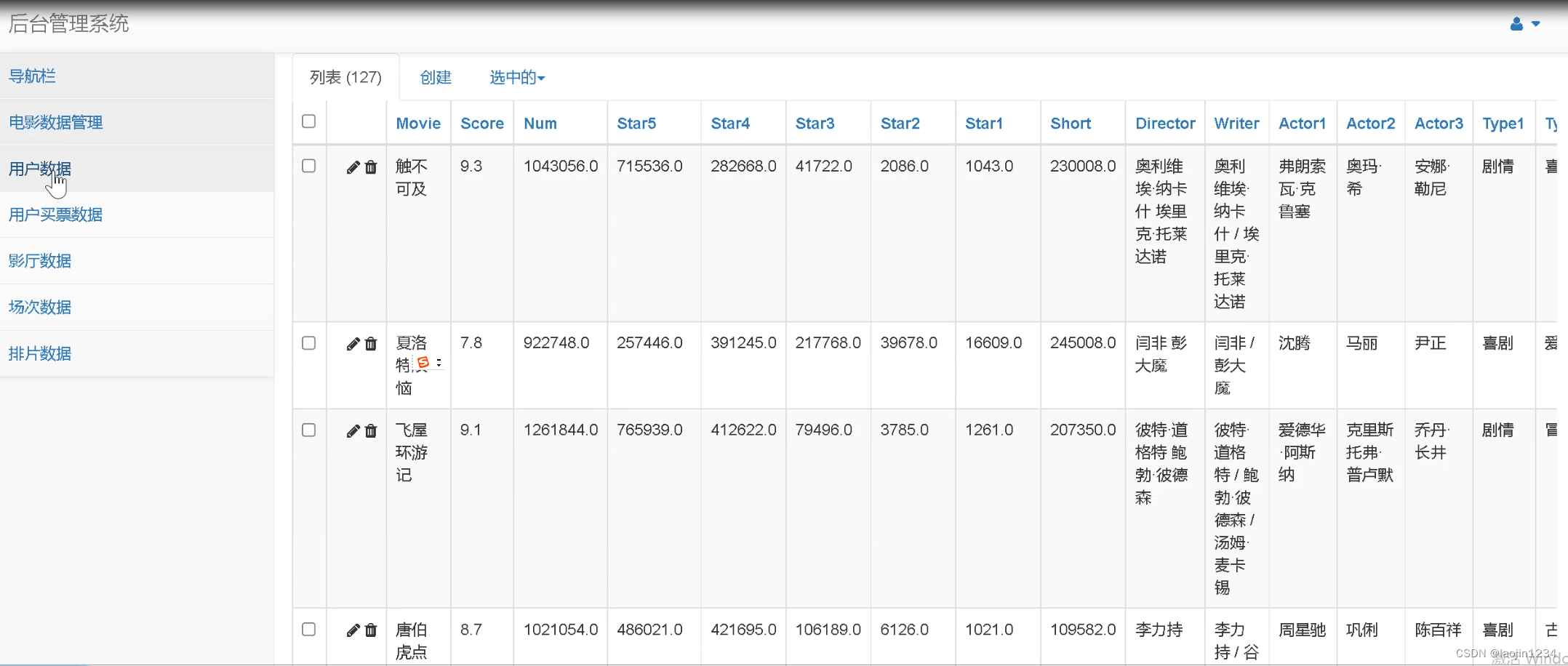Image resolution: width=1568 pixels, height=666 pixels.
Task: Tick the select-all checkbox in table header
Action: 309,121
